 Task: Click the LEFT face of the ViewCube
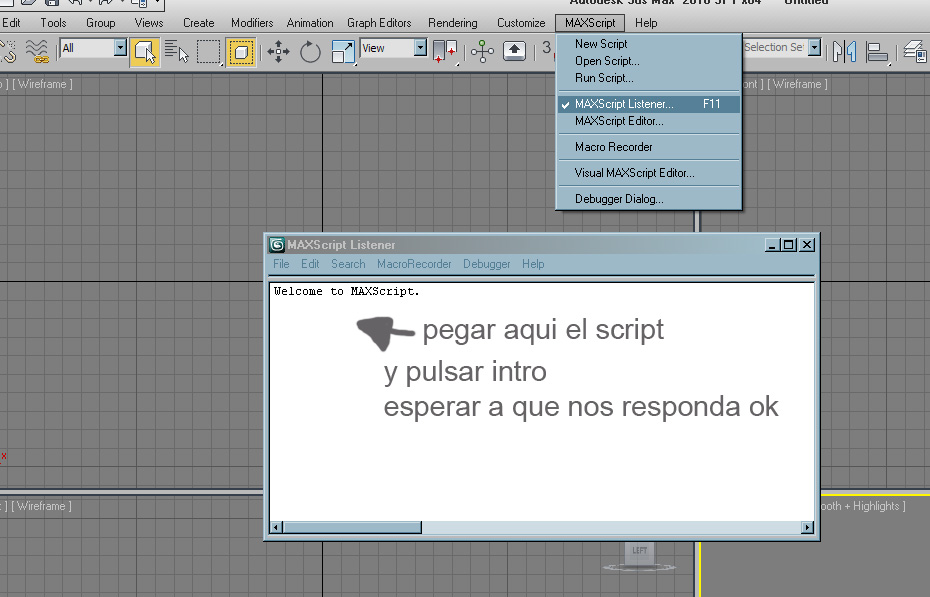pos(639,551)
